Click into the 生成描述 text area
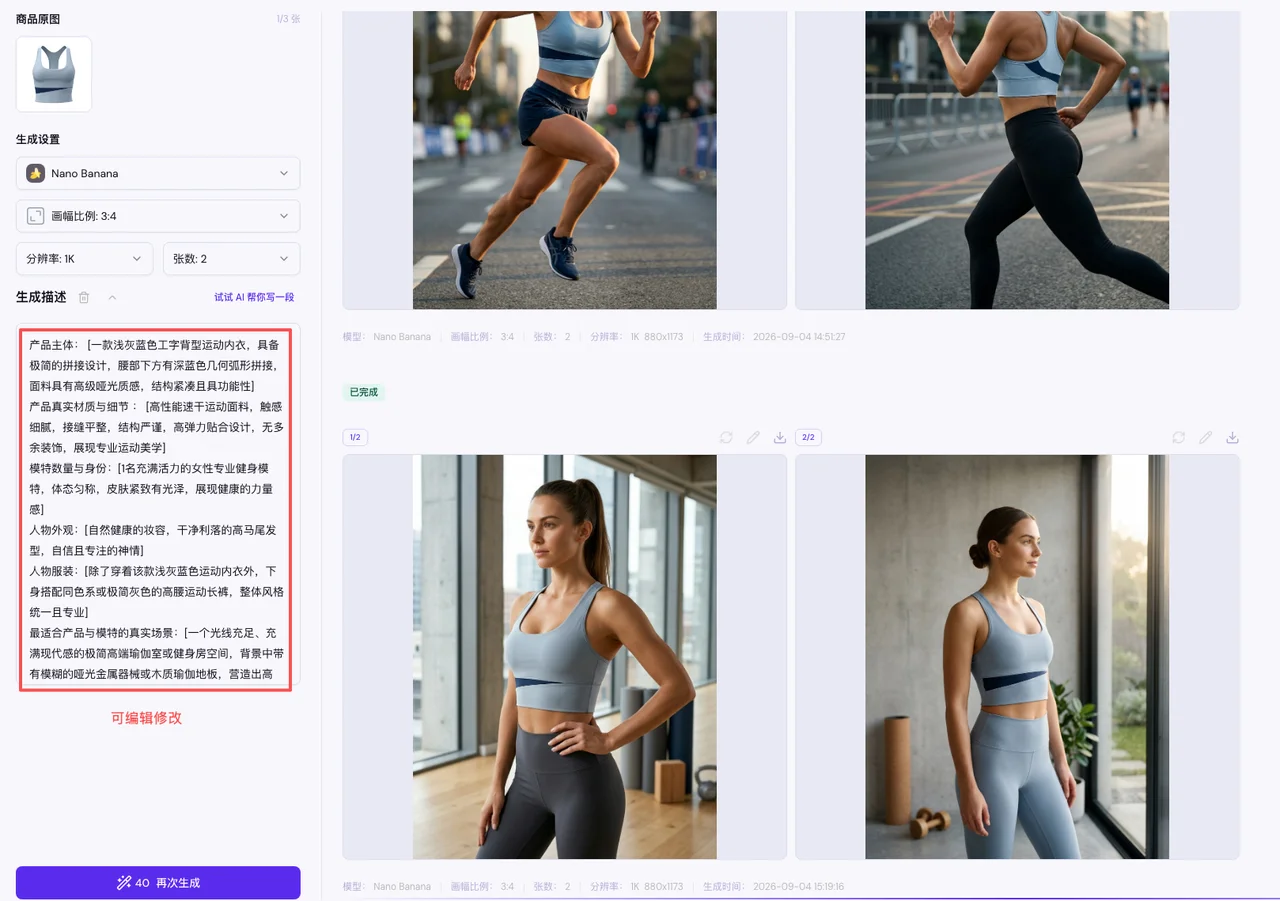The width and height of the screenshot is (1280, 901). (x=156, y=507)
